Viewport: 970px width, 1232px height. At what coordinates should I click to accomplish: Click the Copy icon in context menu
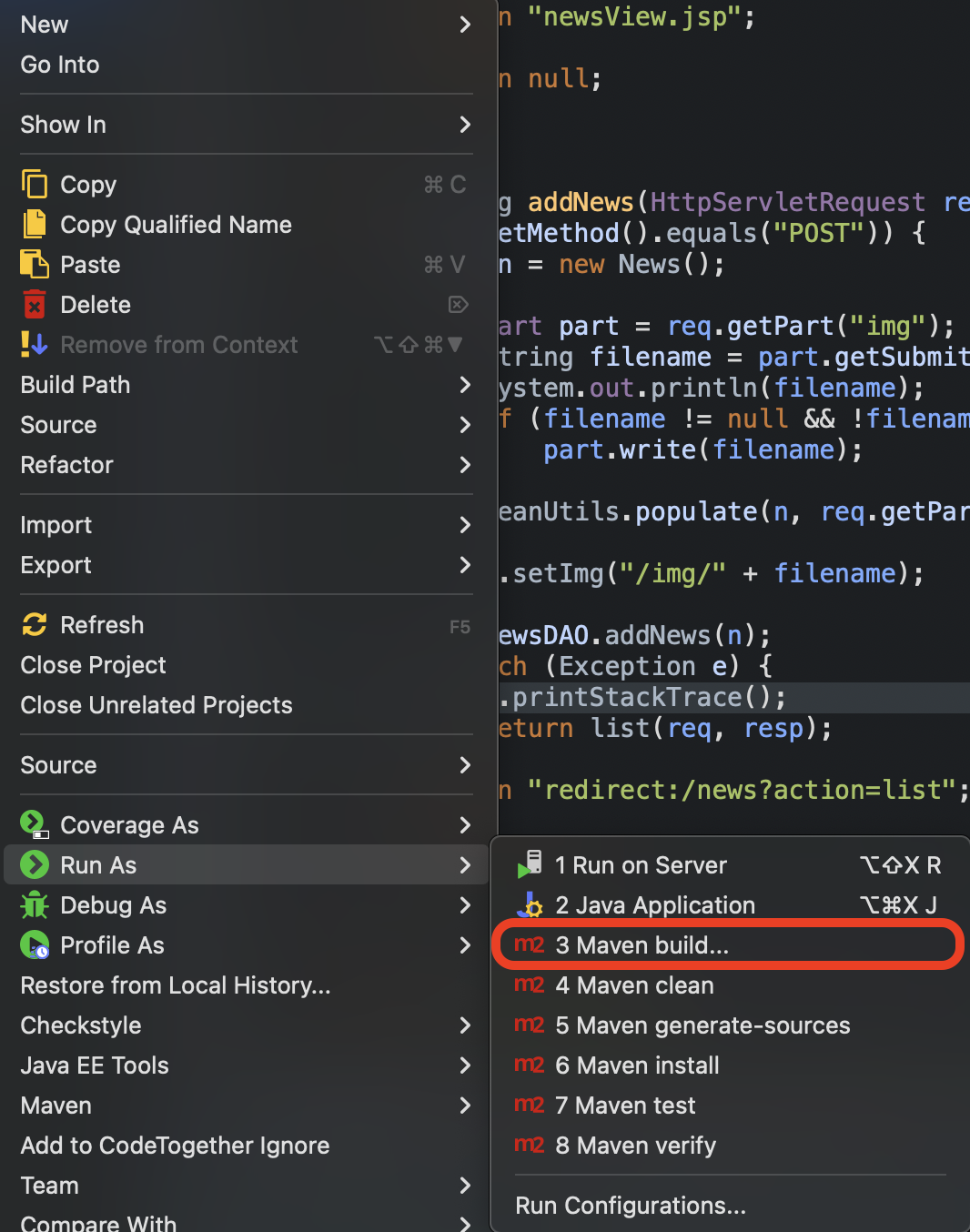(x=35, y=185)
